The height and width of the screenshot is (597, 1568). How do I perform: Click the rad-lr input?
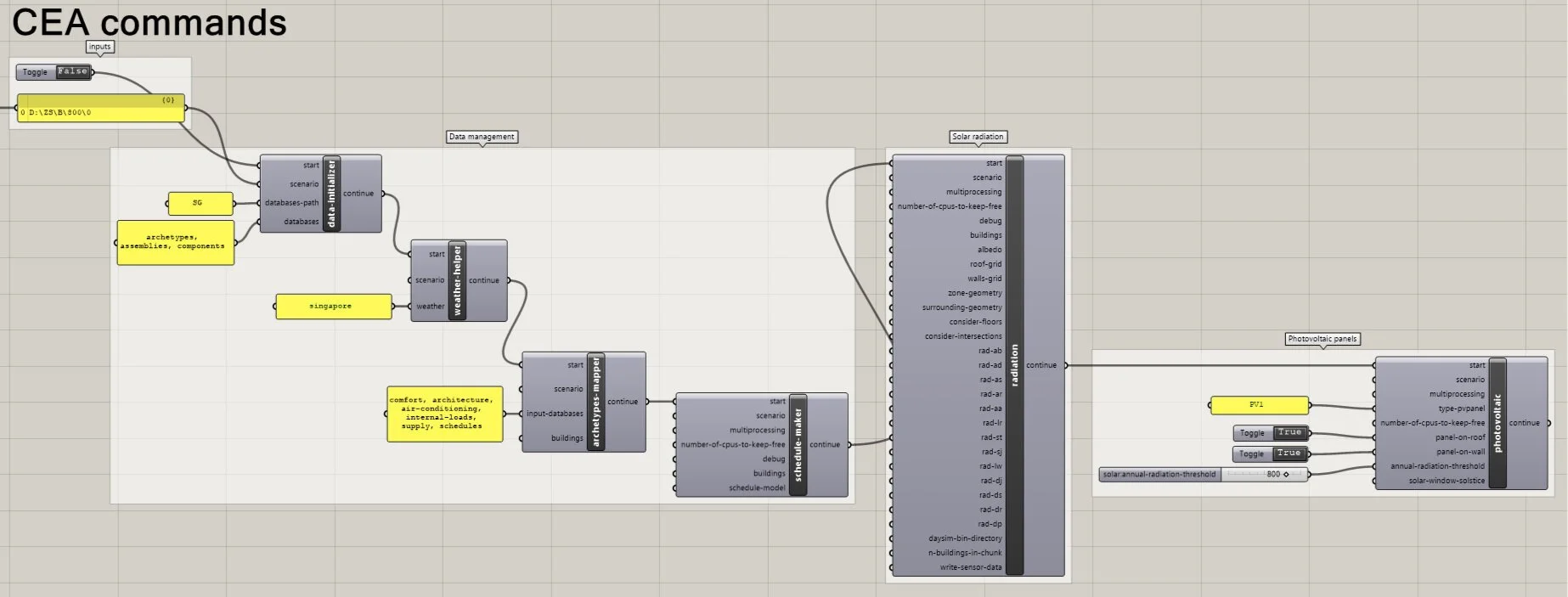tap(992, 423)
